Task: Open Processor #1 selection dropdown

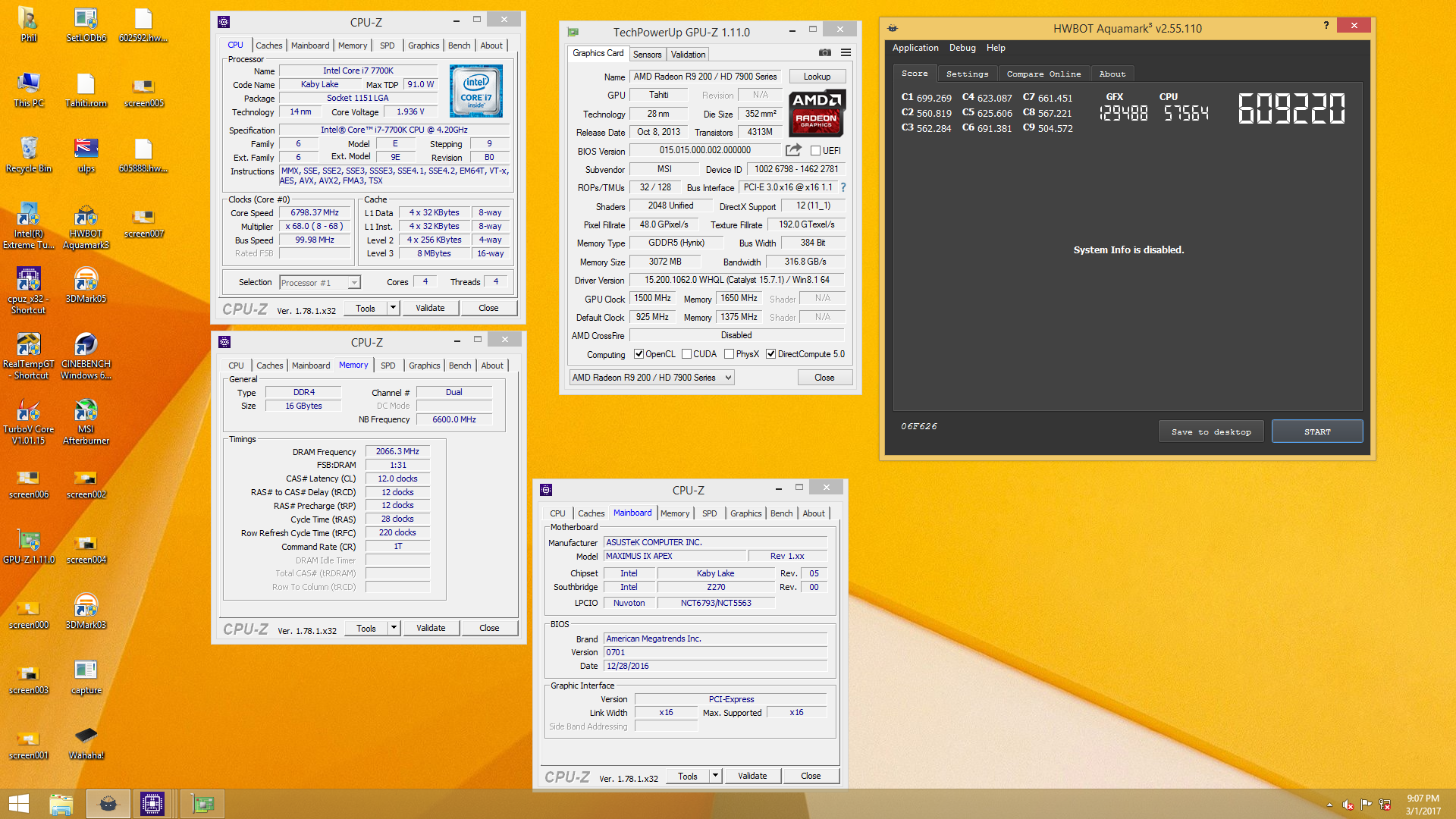Action: click(x=320, y=283)
